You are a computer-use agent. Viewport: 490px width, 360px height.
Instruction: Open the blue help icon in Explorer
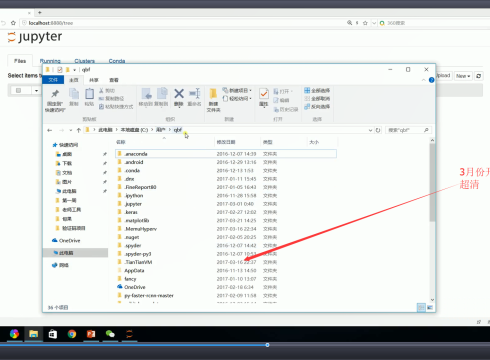coord(431,80)
